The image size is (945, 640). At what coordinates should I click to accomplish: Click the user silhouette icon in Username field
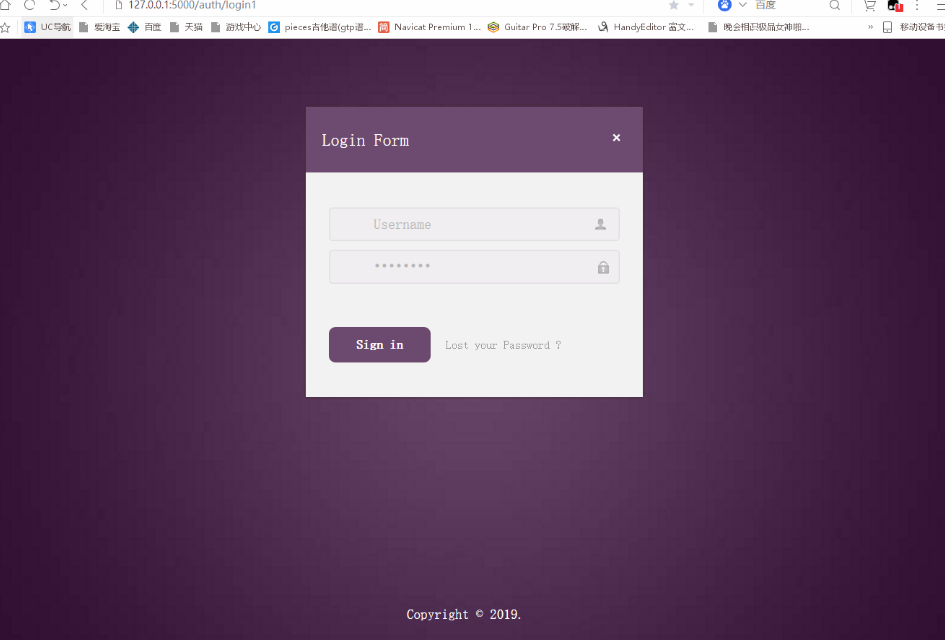tap(600, 224)
